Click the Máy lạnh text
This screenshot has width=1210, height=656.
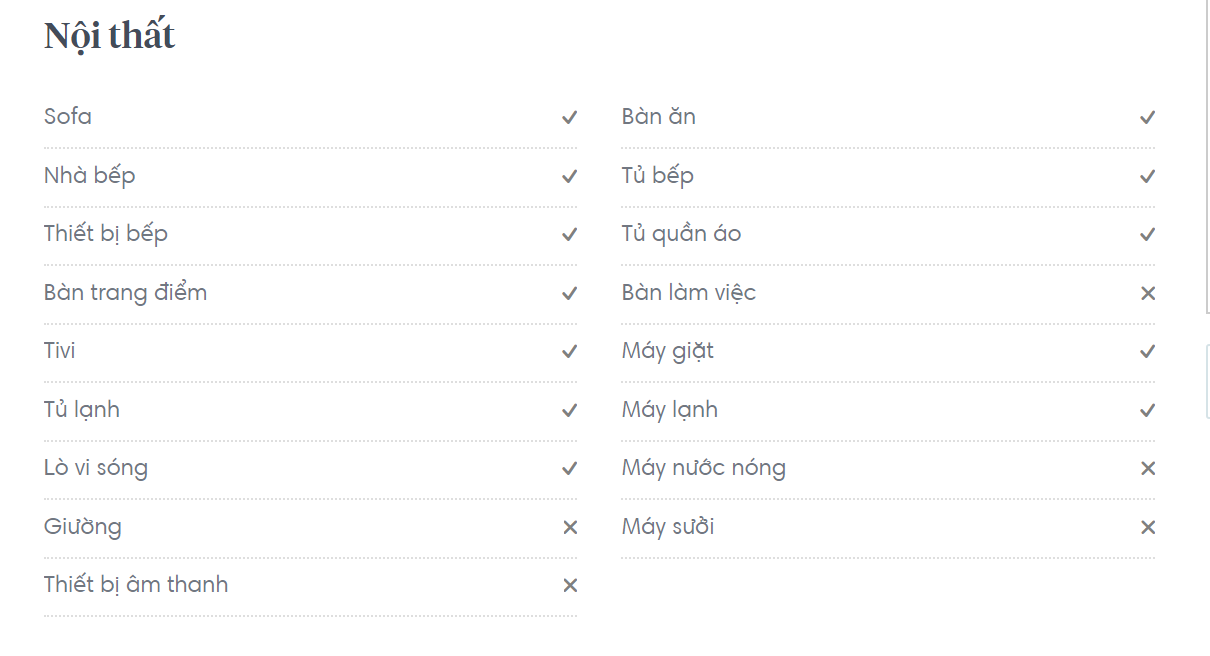[x=670, y=410]
